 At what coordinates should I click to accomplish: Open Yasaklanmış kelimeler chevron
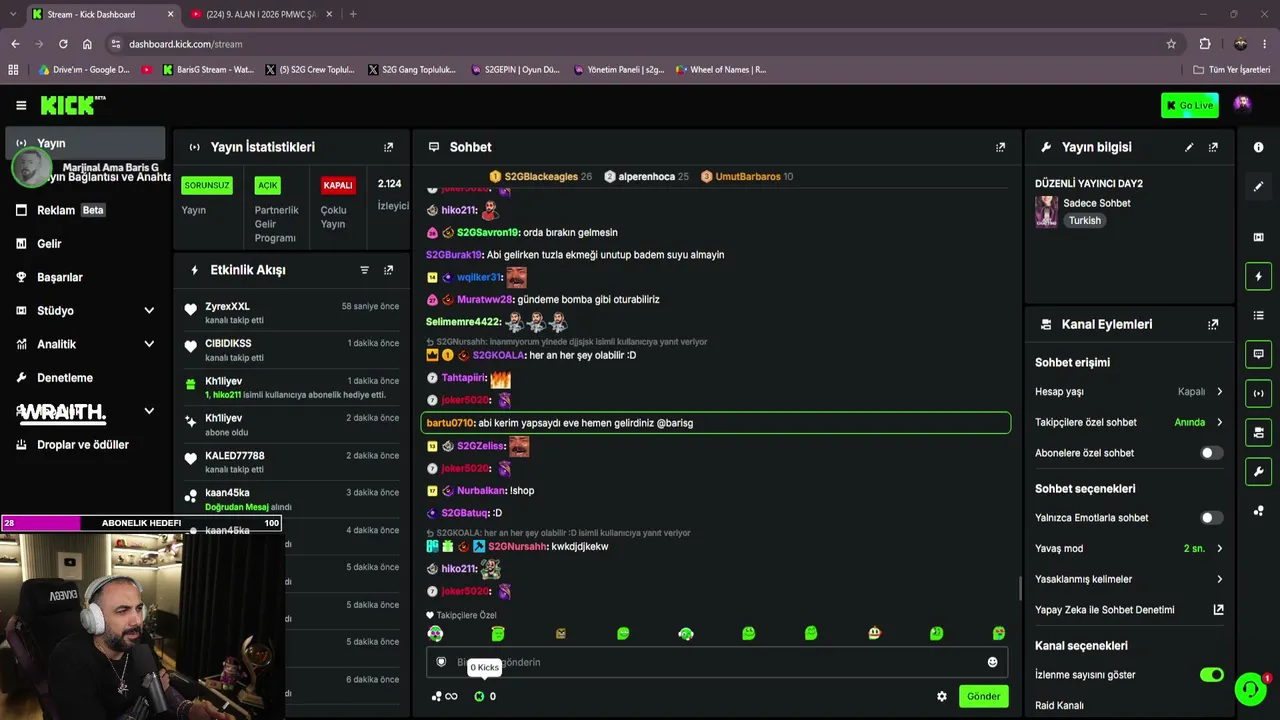click(x=1219, y=579)
